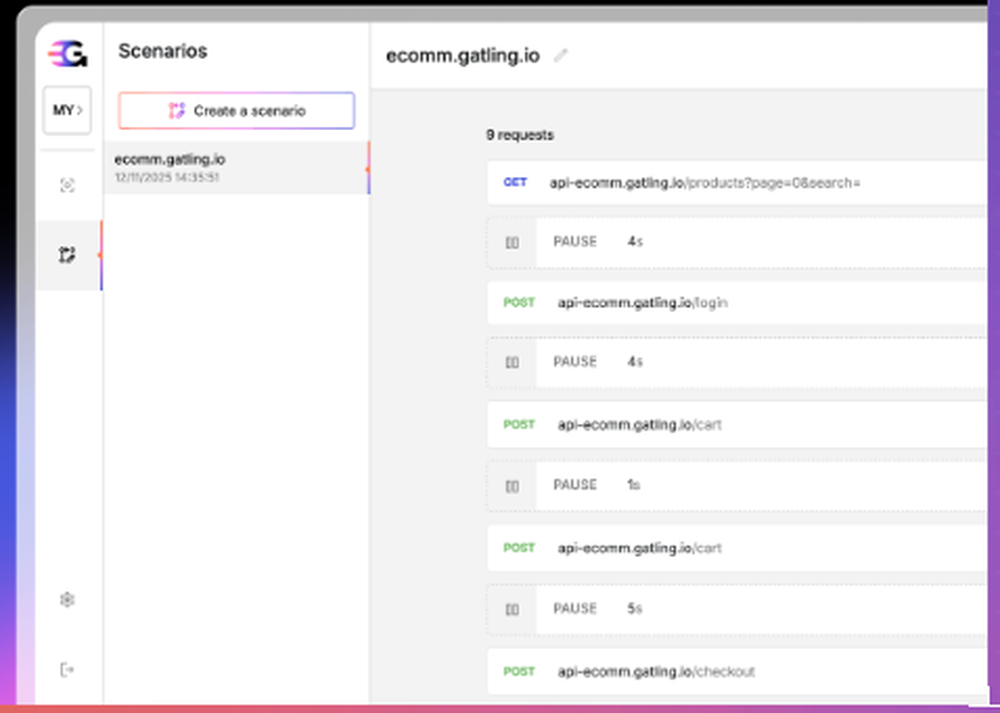Viewport: 1000px width, 713px height.
Task: Click the pencil icon to rename the scenario
Action: [x=560, y=56]
